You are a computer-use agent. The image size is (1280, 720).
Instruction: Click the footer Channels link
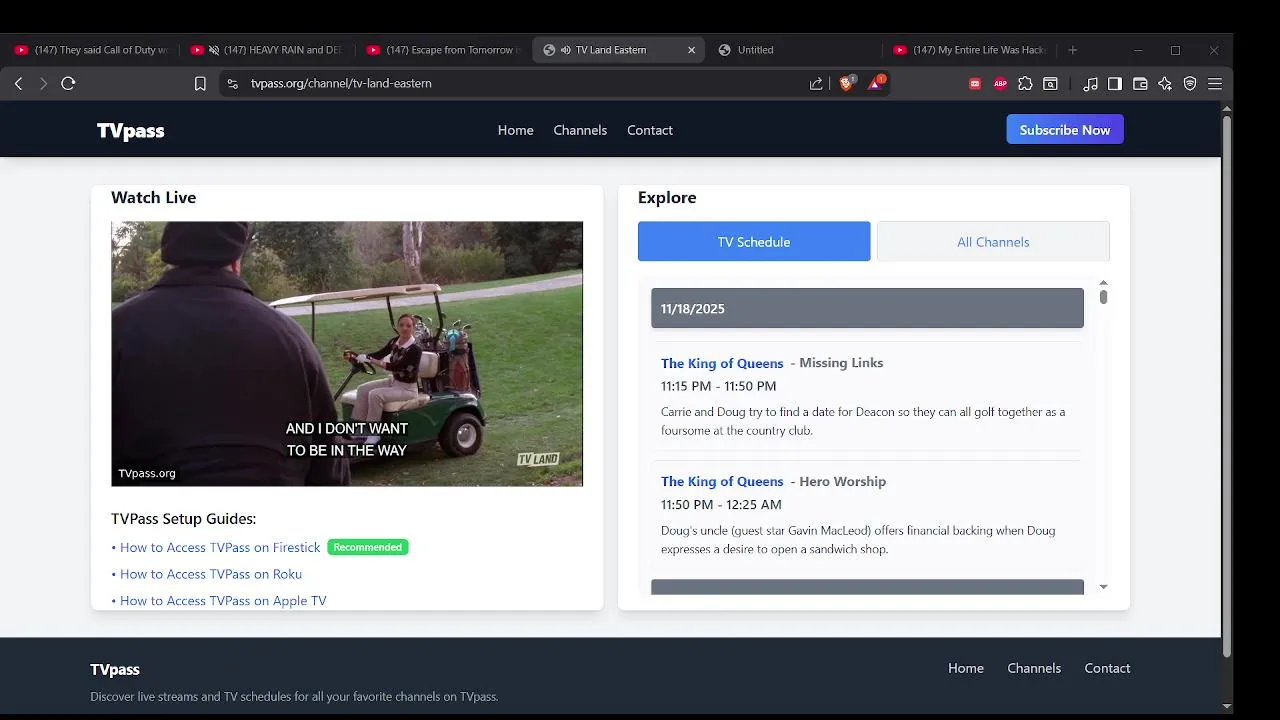click(x=1034, y=668)
